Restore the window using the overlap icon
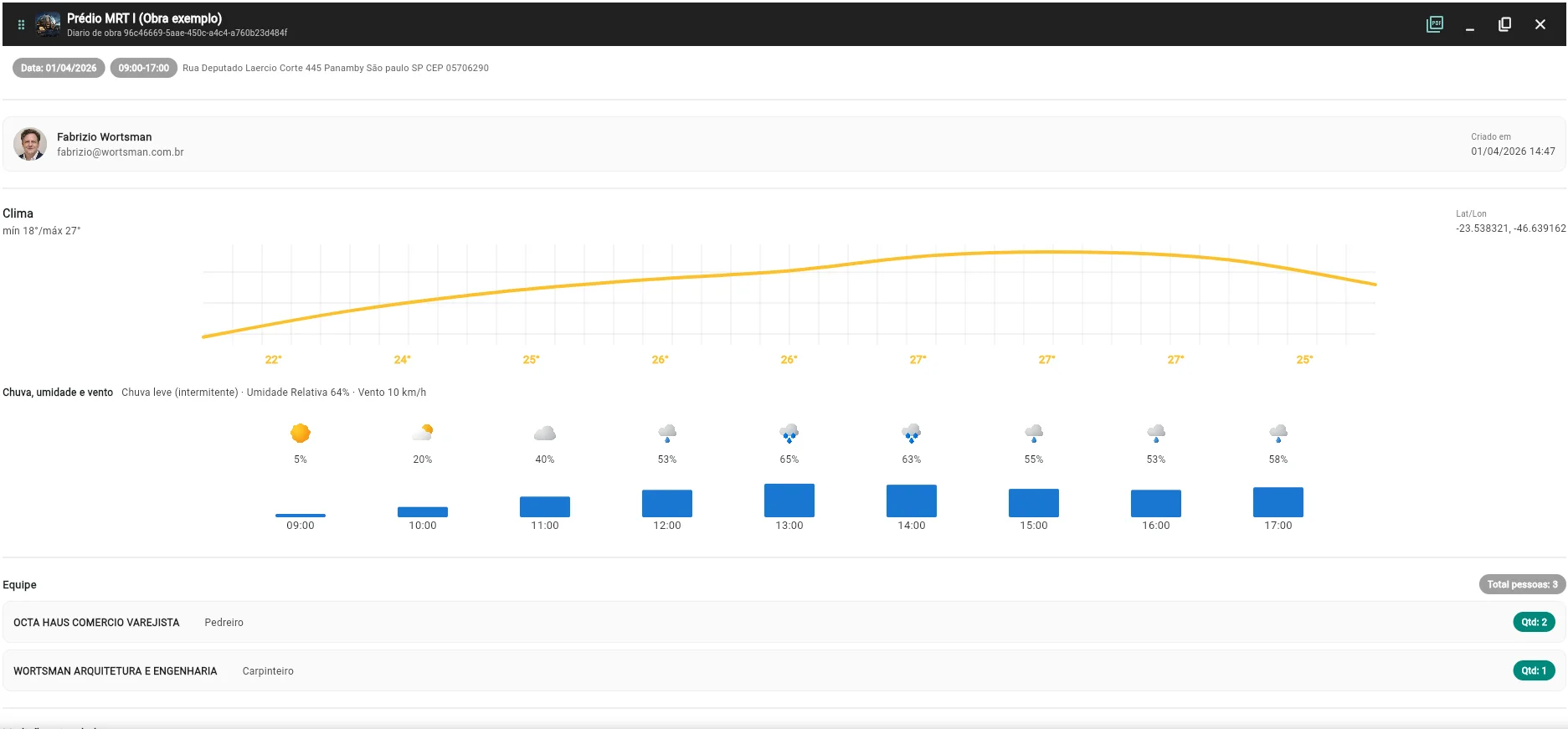Viewport: 1568px width, 729px height. click(x=1504, y=24)
